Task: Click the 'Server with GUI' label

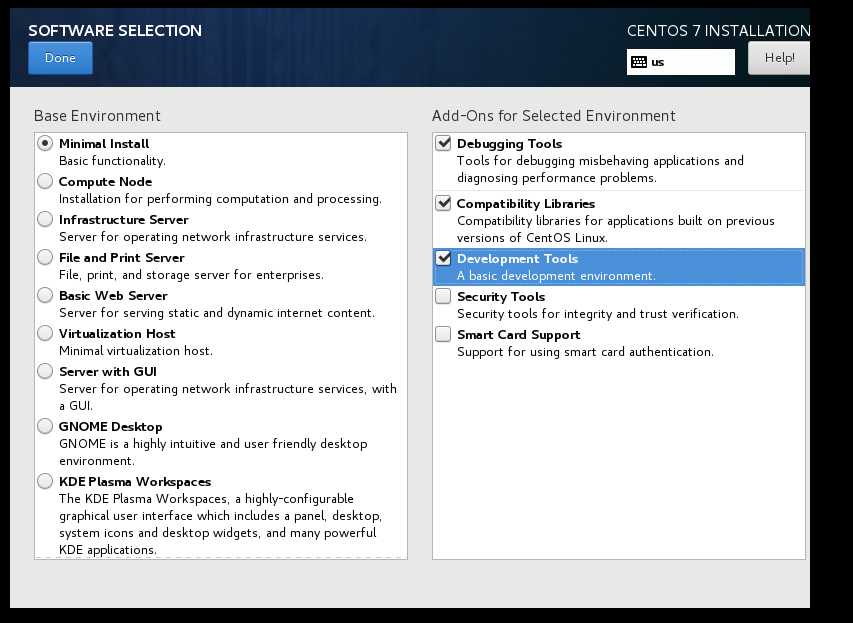Action: click(108, 372)
